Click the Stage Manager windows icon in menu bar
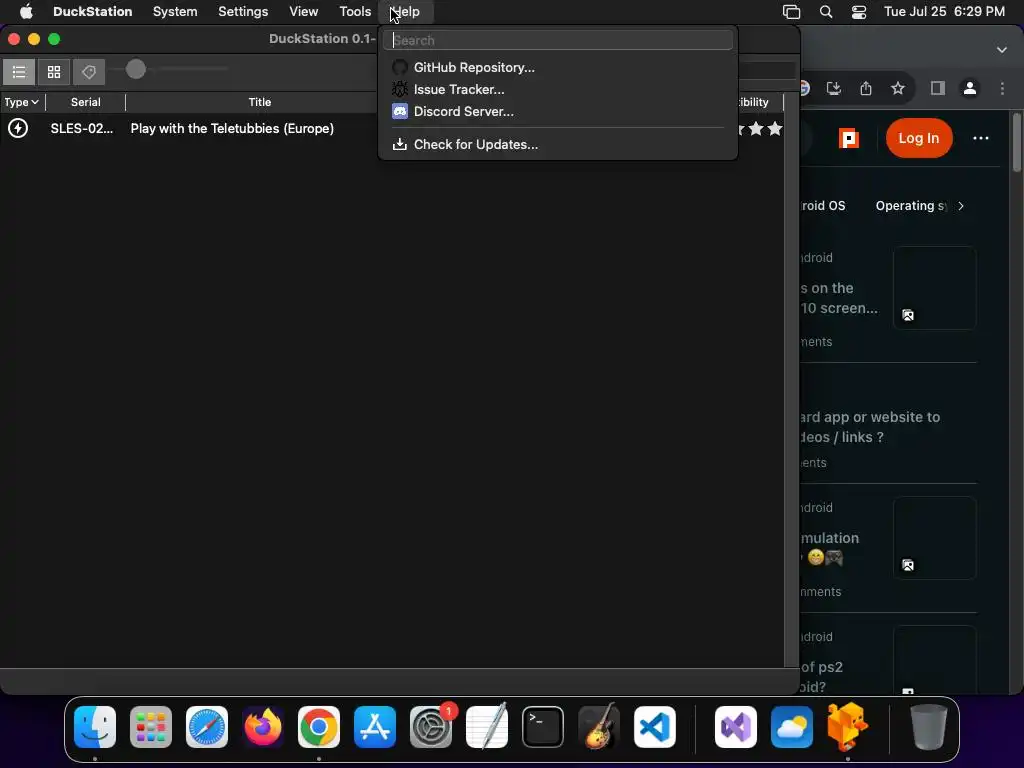 tap(792, 11)
